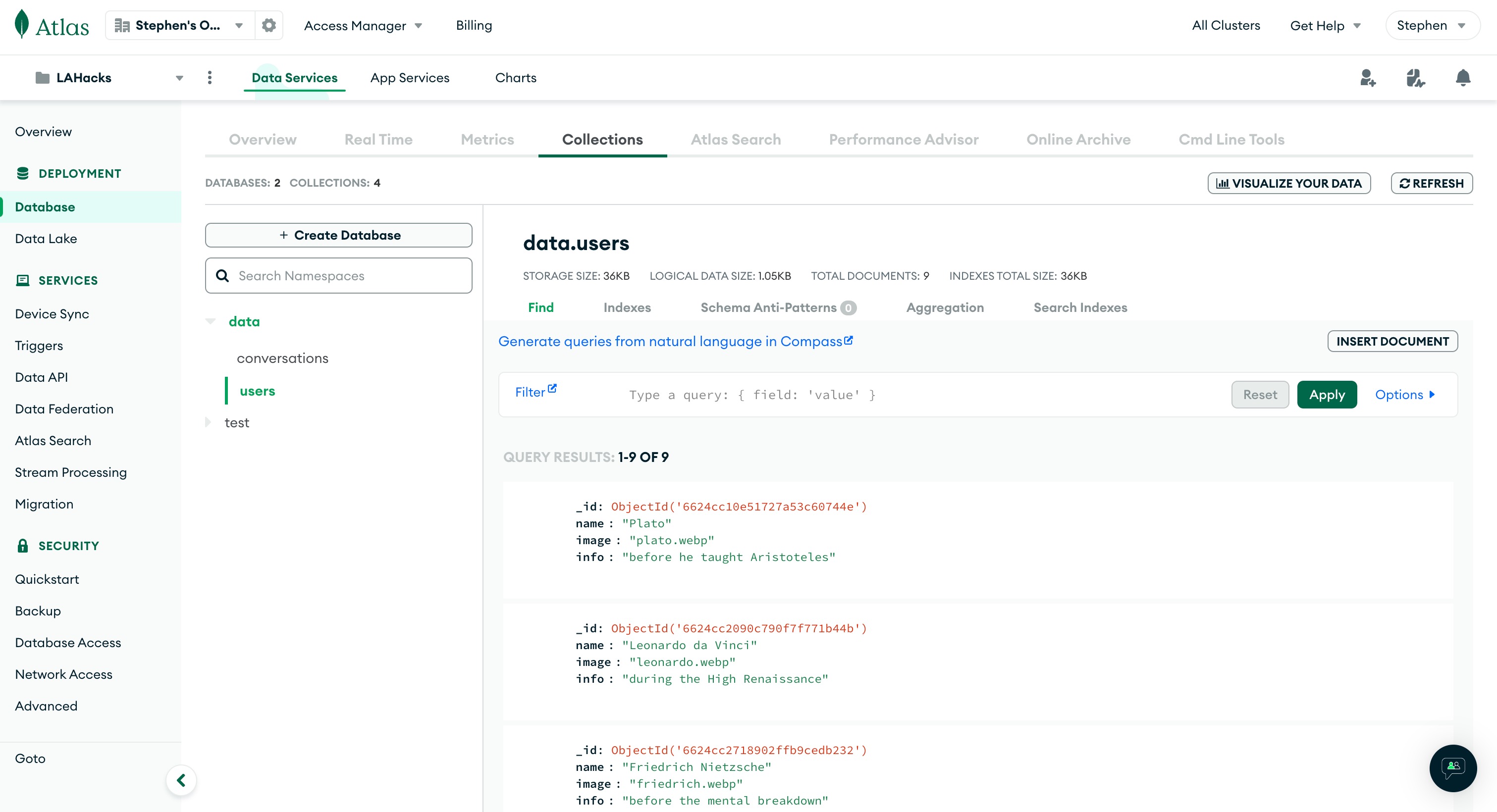Open the Aggregation tab

click(x=944, y=307)
